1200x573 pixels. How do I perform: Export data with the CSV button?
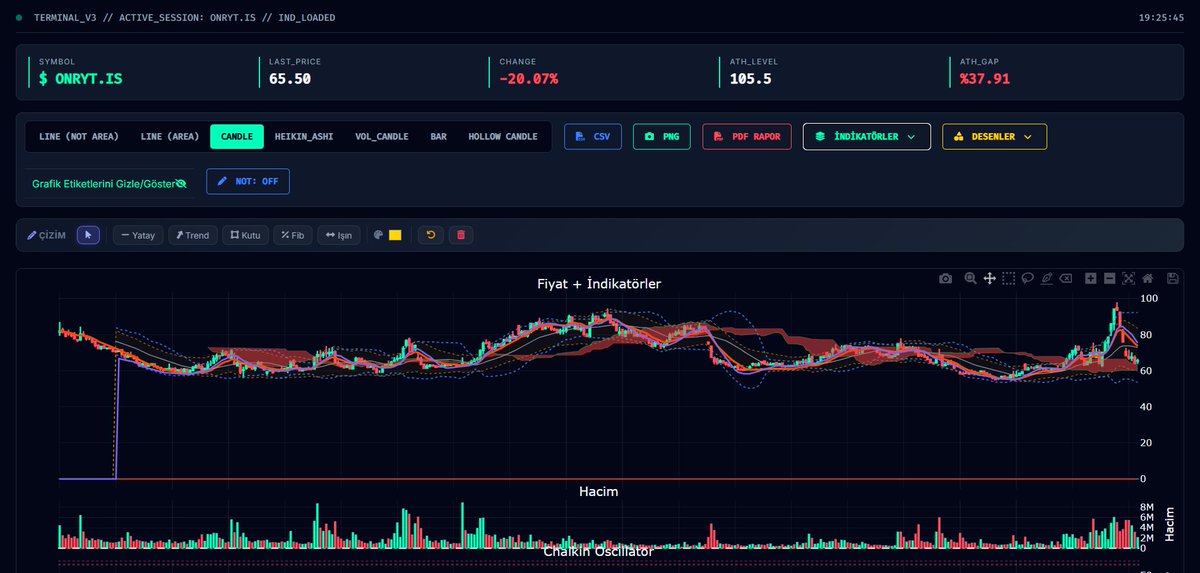click(x=593, y=136)
